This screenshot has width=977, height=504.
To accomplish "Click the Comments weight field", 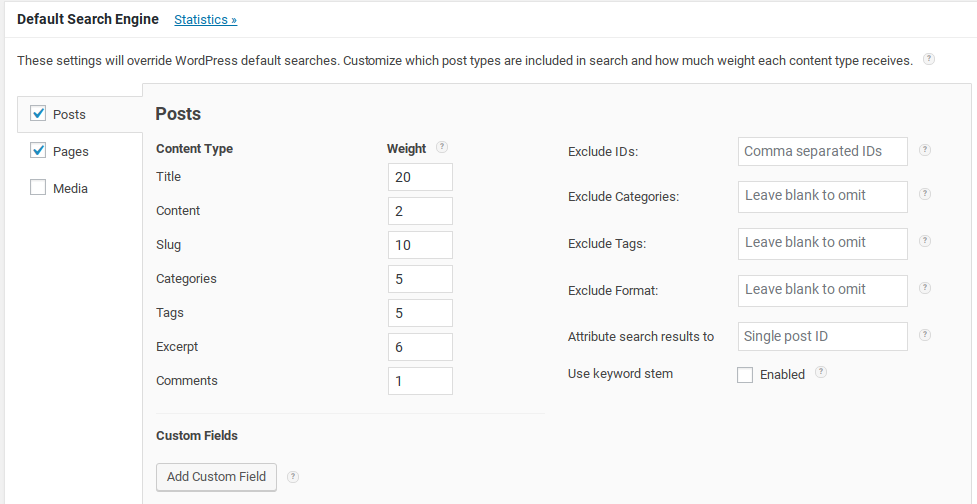I will coord(420,381).
